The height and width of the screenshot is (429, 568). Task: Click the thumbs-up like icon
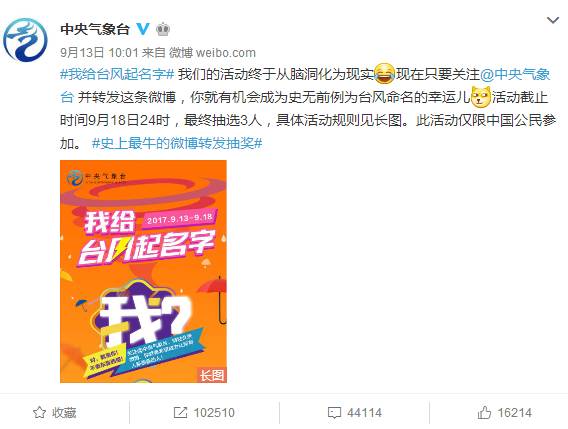pyautogui.click(x=484, y=412)
